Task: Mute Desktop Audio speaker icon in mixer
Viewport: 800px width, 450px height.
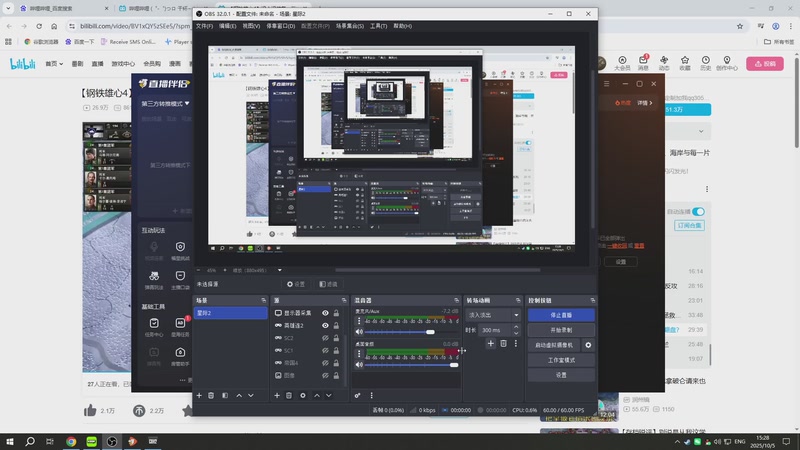Action: [359, 365]
